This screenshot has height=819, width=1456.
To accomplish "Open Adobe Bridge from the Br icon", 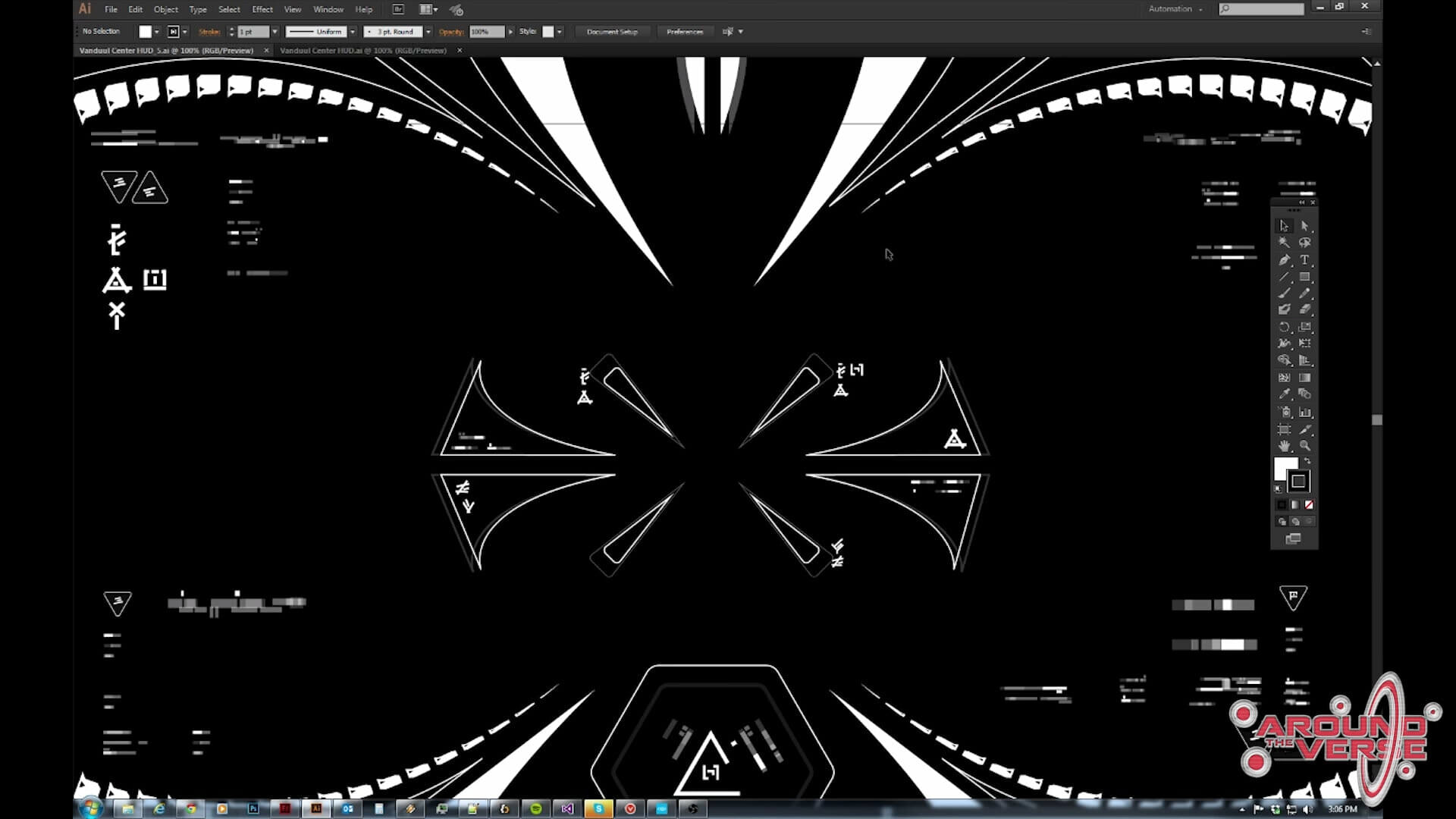I will coord(398,9).
